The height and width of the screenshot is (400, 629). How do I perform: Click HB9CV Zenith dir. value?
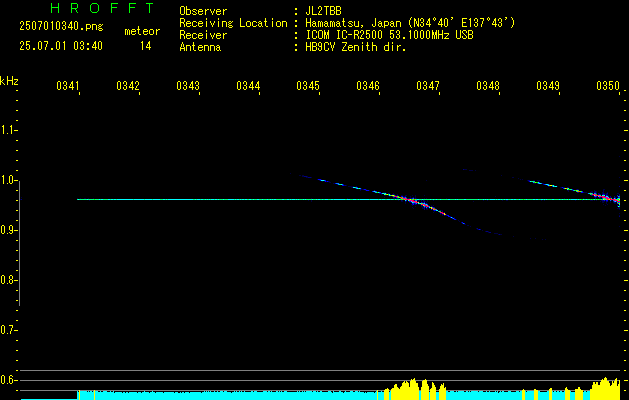point(356,47)
